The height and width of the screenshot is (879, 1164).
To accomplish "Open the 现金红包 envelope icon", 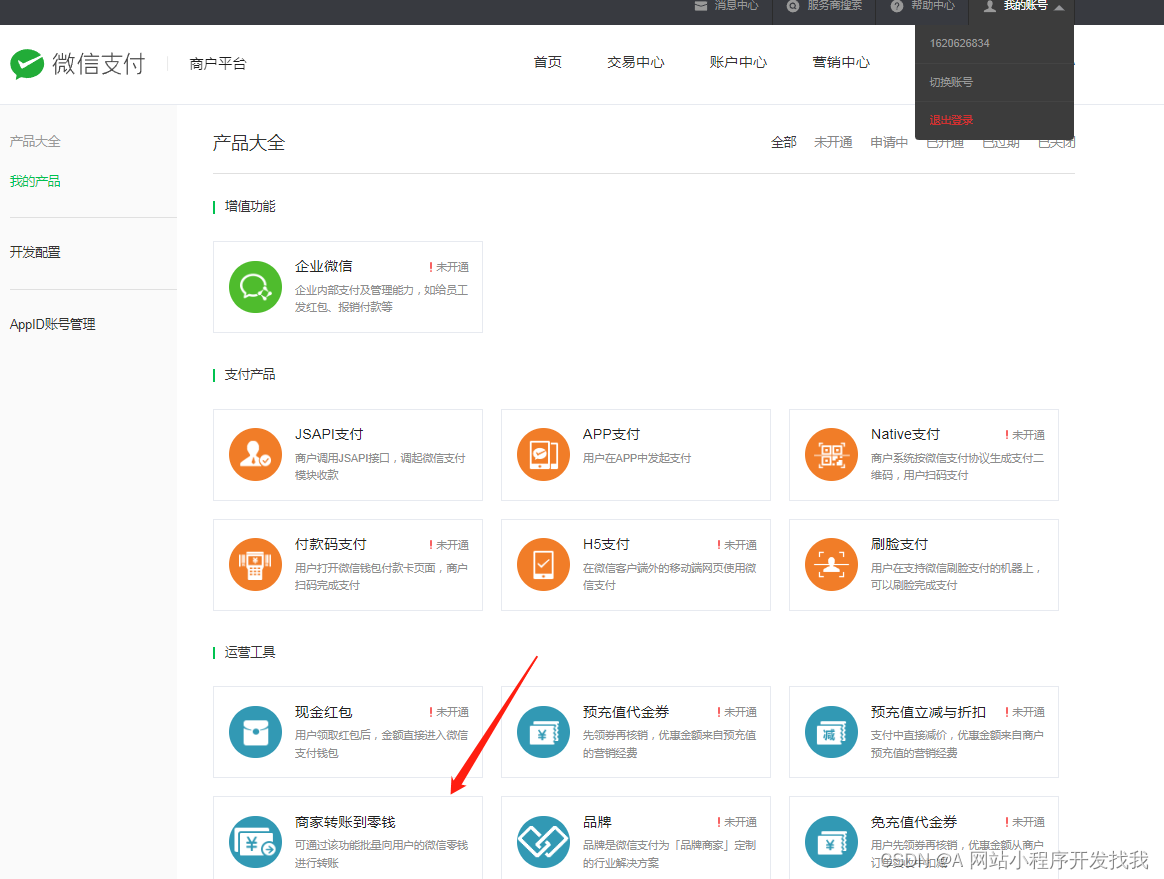I will [255, 732].
